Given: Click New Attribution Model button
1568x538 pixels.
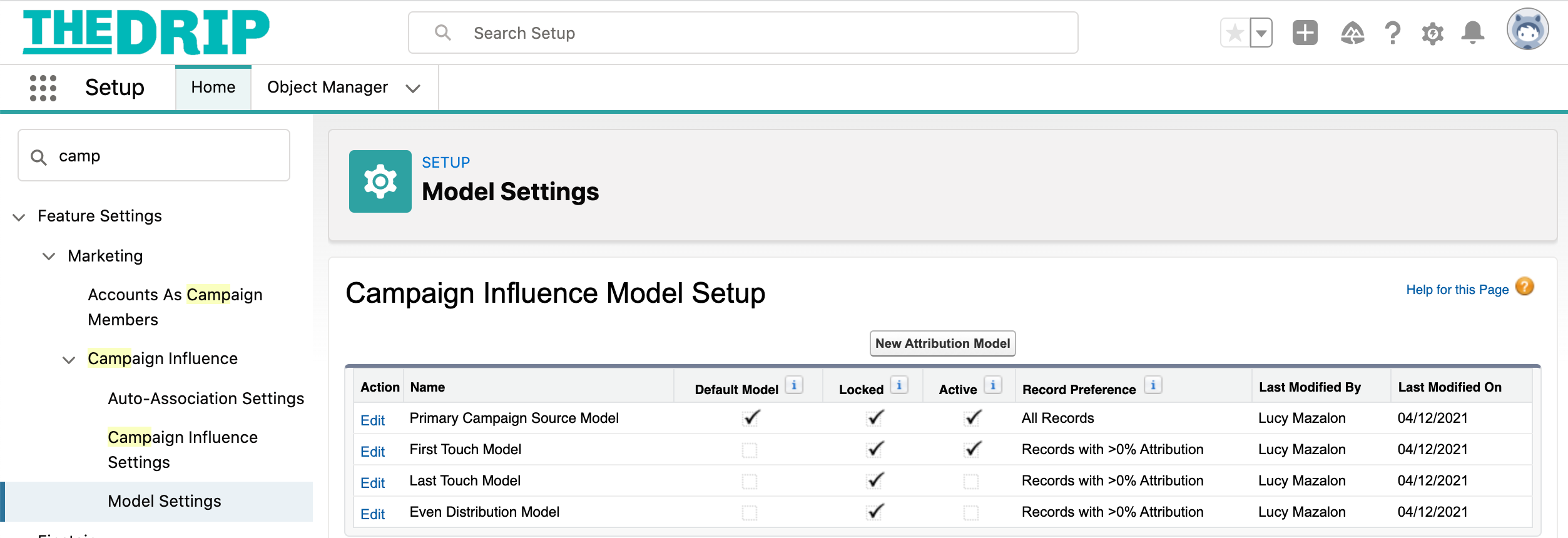Looking at the screenshot, I should (942, 343).
